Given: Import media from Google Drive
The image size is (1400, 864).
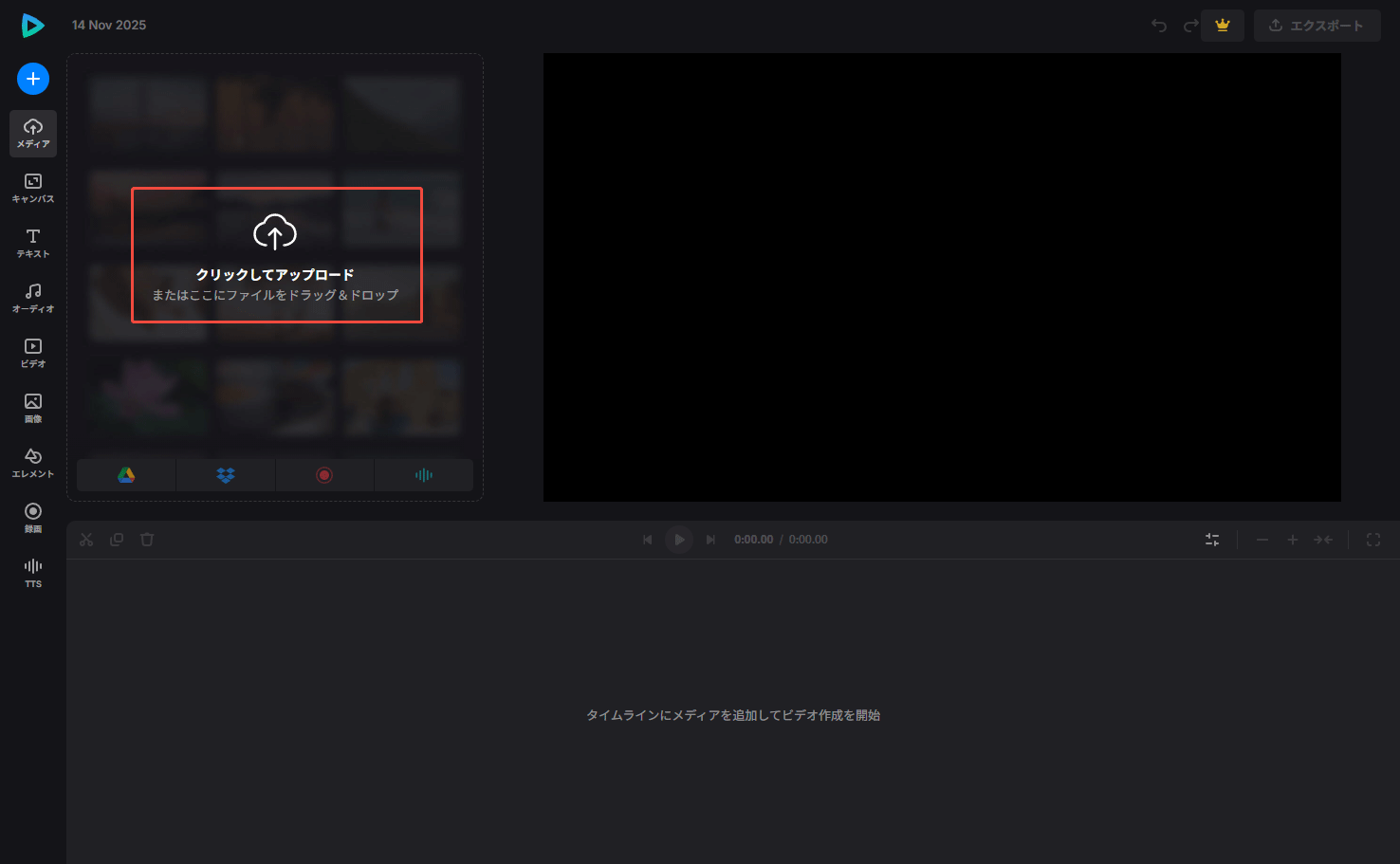Looking at the screenshot, I should point(126,474).
